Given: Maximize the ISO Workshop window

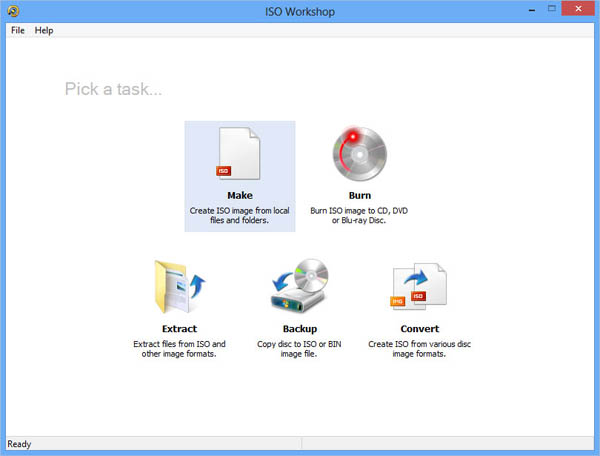Looking at the screenshot, I should point(551,8).
